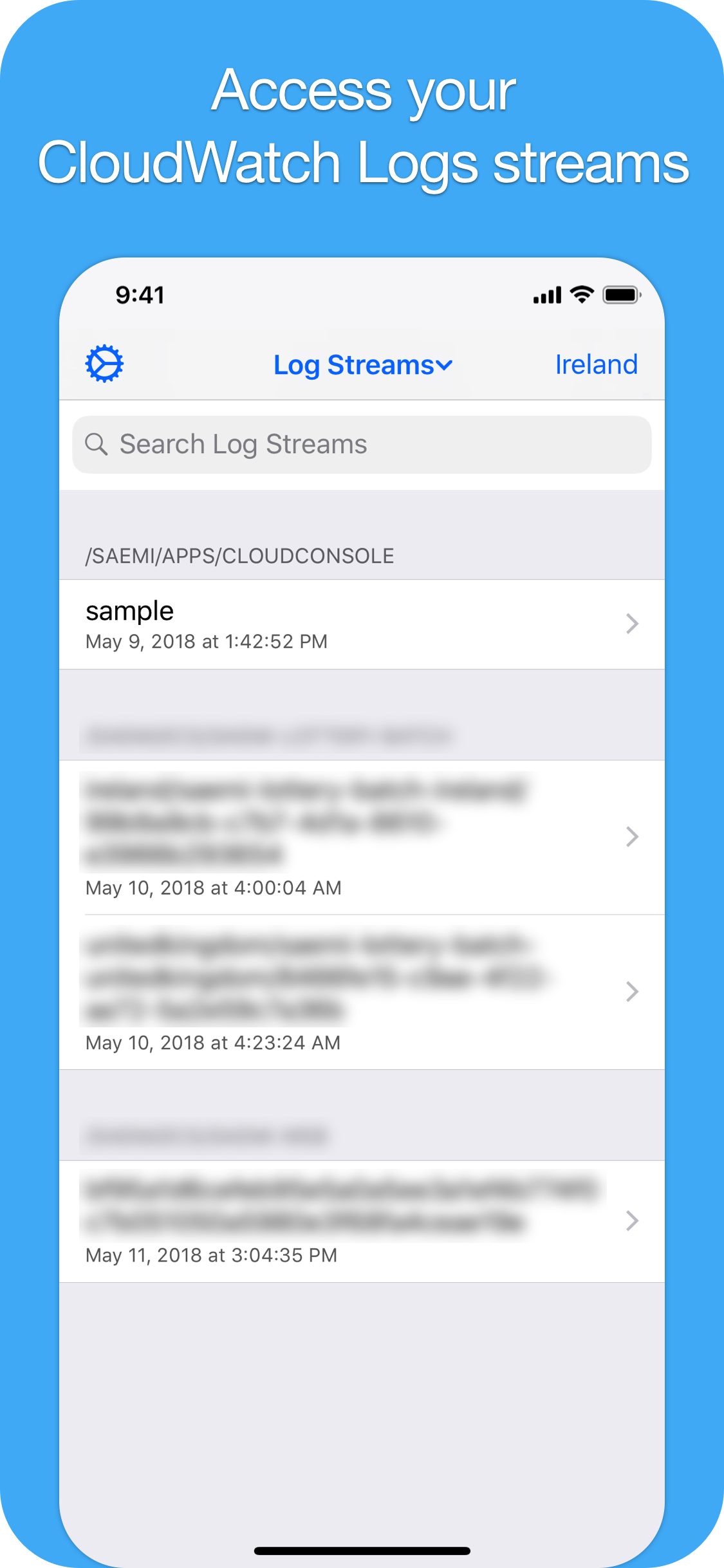Tap the battery status icon
The image size is (724, 1568).
(622, 295)
